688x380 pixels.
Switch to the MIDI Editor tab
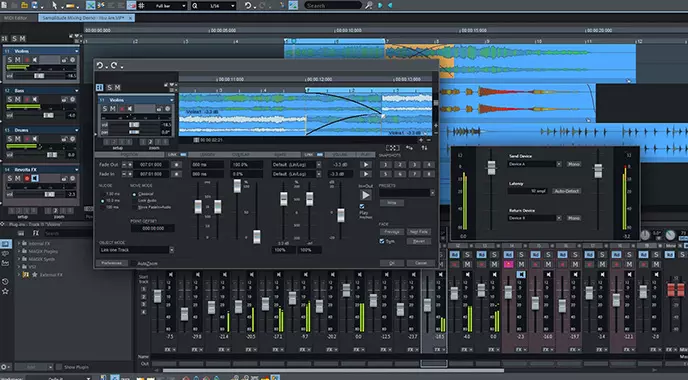click(16, 18)
